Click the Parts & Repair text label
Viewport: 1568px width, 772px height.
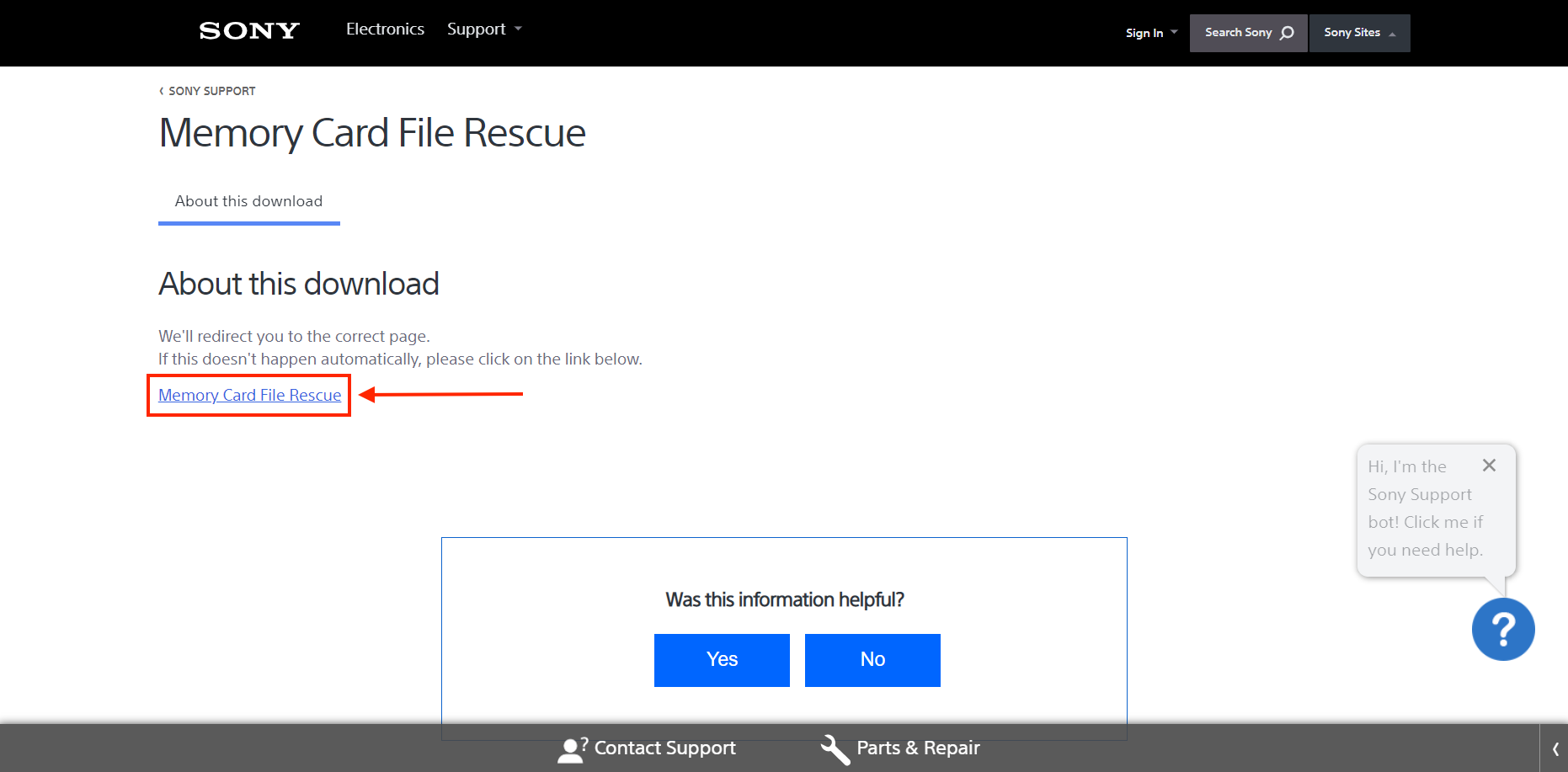pos(918,748)
